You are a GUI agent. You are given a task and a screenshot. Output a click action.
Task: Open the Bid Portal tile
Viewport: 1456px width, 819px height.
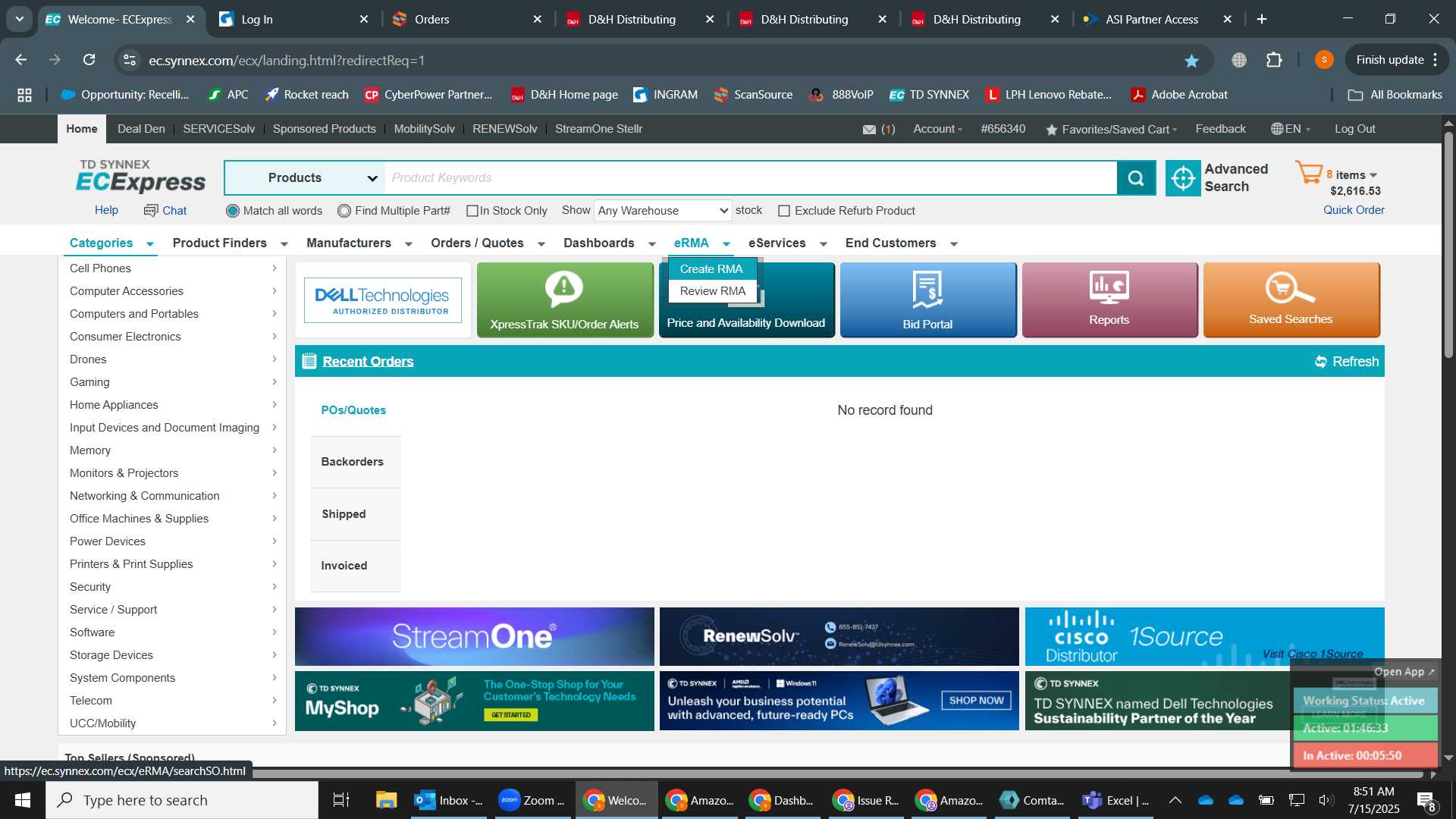[x=927, y=300]
